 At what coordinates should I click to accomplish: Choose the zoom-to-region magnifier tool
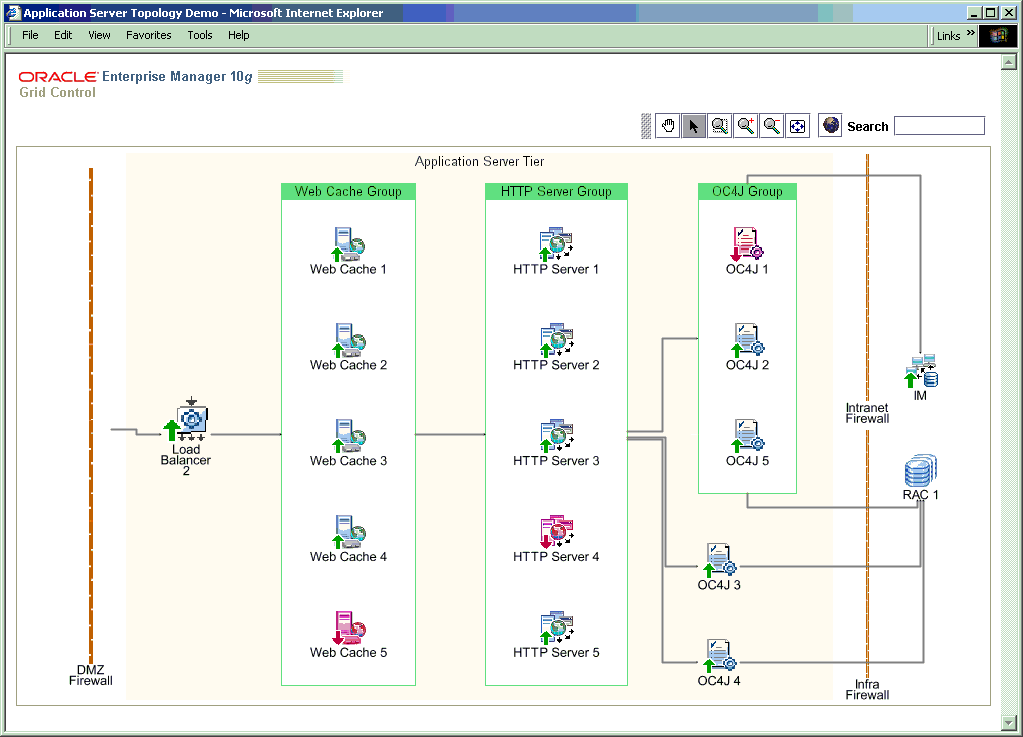click(x=720, y=126)
